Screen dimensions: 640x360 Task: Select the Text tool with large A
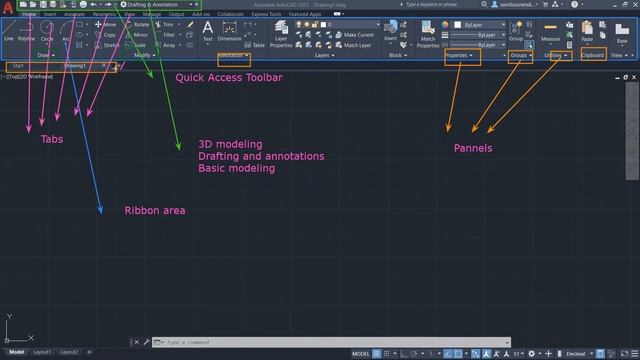(x=208, y=31)
